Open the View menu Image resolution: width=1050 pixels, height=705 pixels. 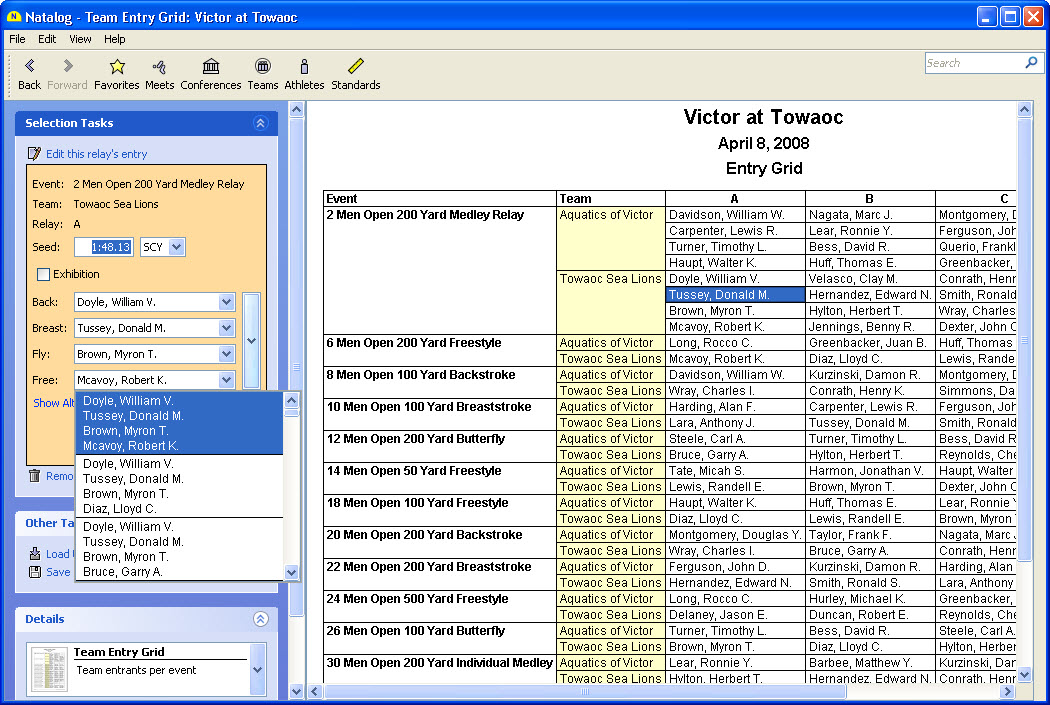click(x=80, y=39)
